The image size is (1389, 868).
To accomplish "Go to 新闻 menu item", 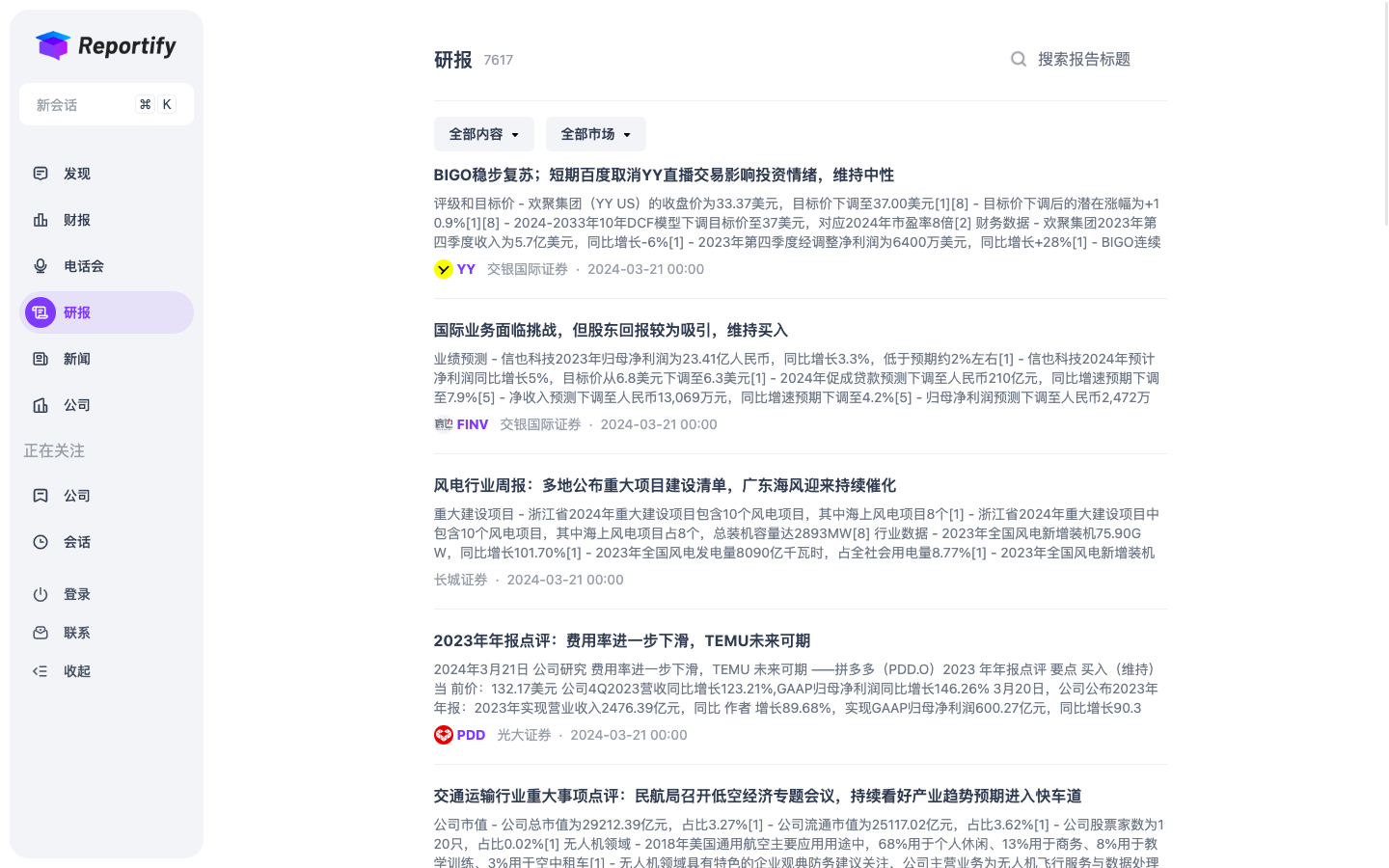I will [x=106, y=359].
